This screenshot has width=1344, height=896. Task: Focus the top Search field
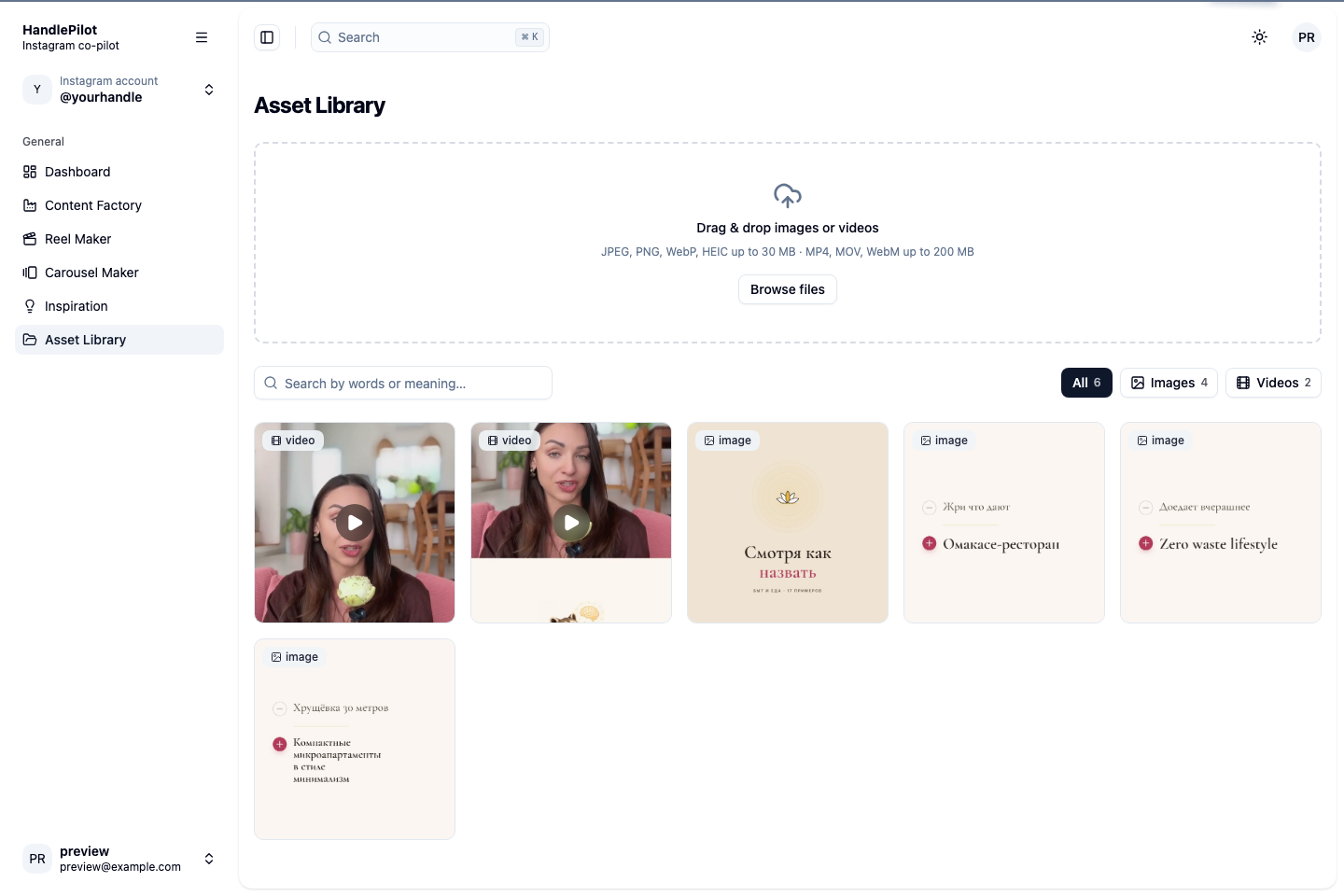(430, 37)
